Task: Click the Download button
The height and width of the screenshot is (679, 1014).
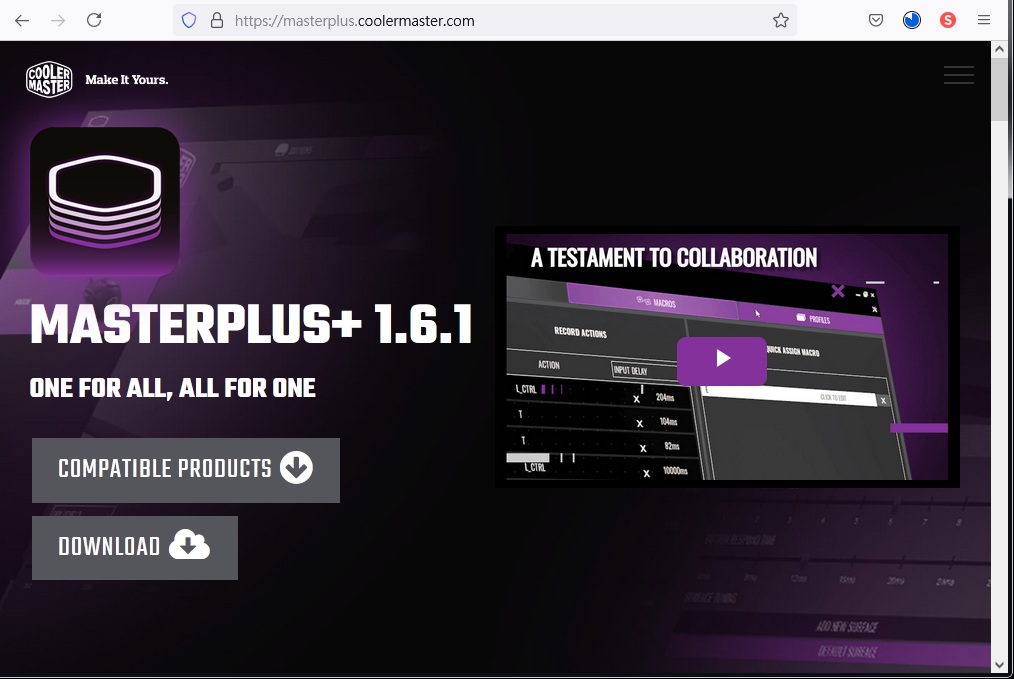Action: [135, 548]
